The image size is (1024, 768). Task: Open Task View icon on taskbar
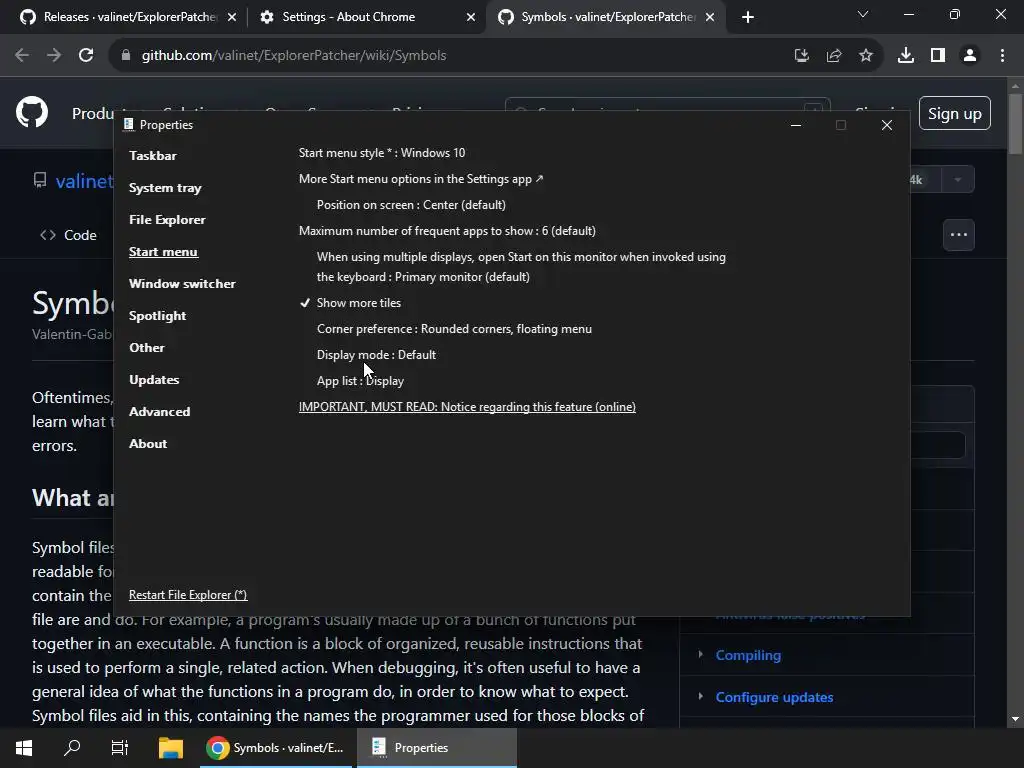pos(120,748)
